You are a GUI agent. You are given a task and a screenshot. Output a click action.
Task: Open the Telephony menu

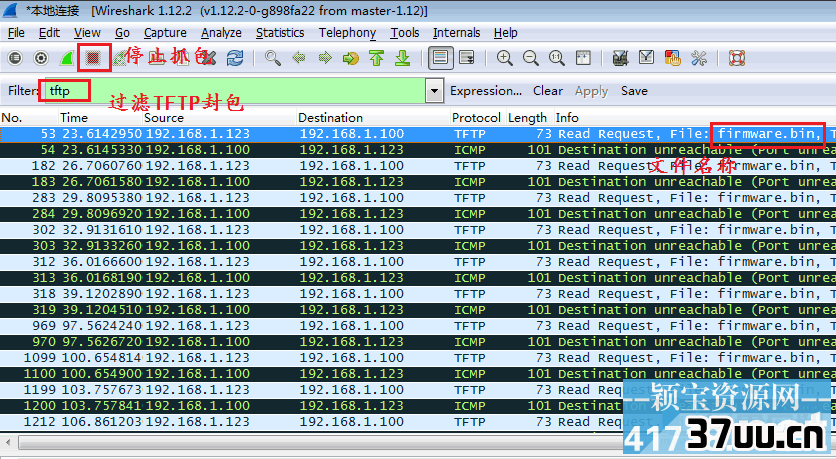pos(348,33)
